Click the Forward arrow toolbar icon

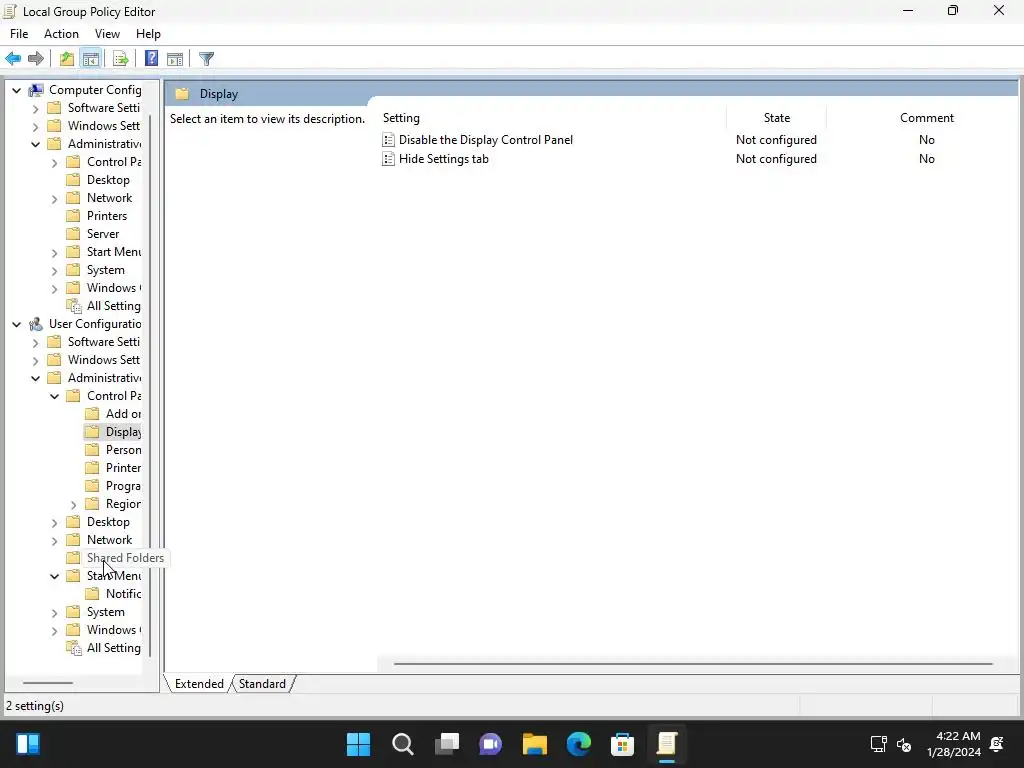[x=36, y=59]
